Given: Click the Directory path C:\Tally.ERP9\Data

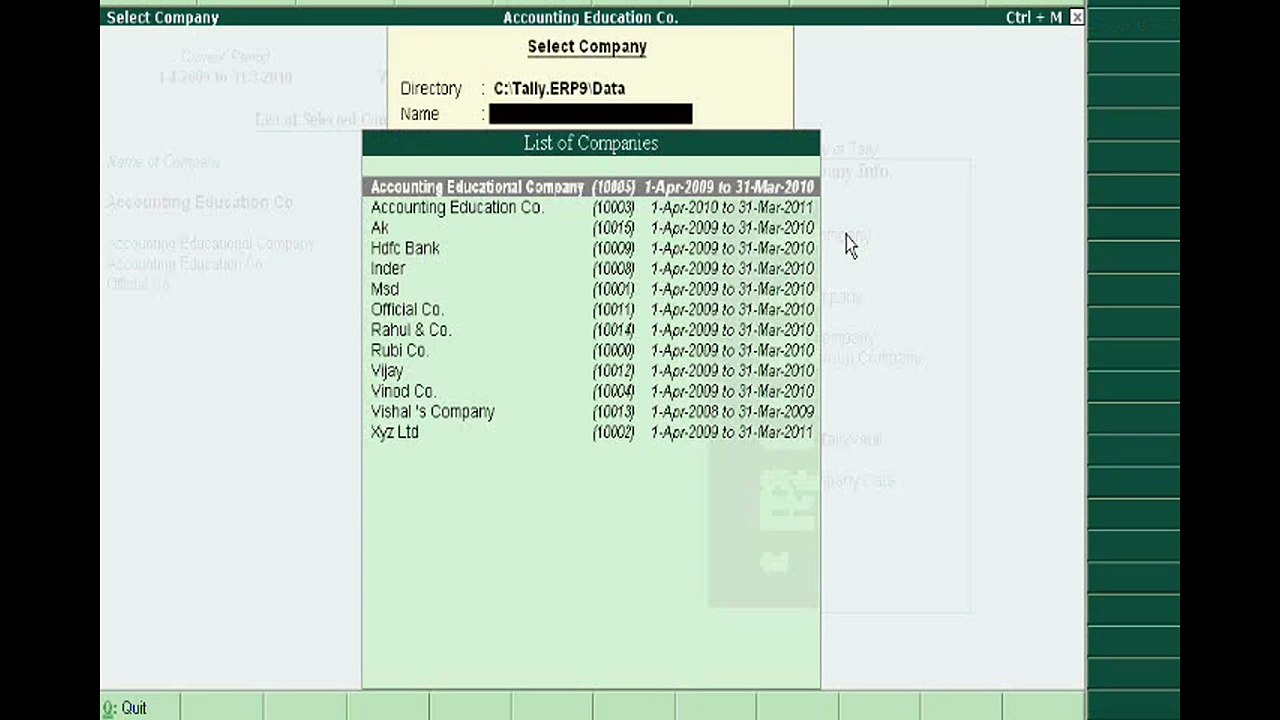Looking at the screenshot, I should click(559, 88).
